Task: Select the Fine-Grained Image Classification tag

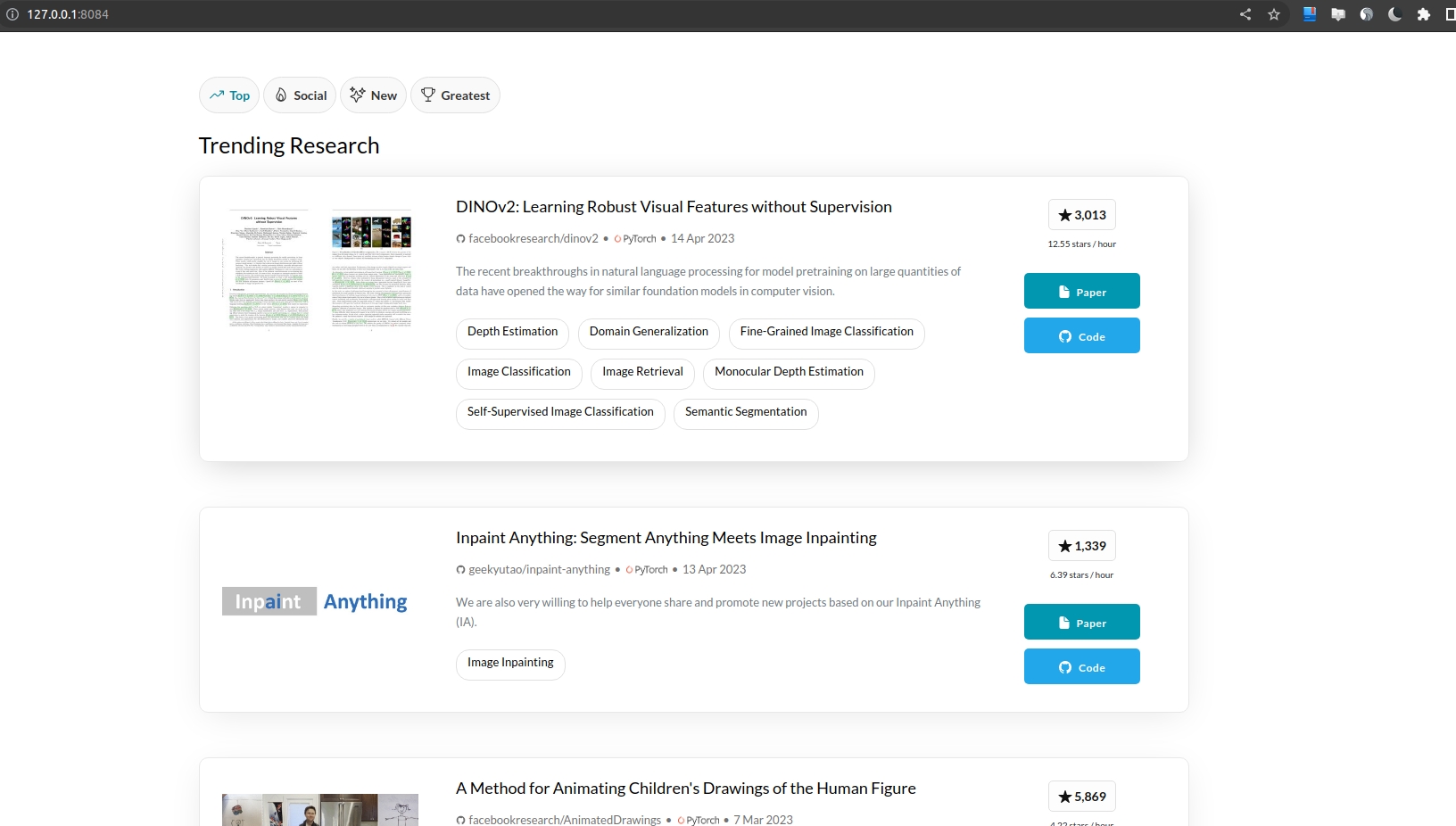Action: pos(827,332)
